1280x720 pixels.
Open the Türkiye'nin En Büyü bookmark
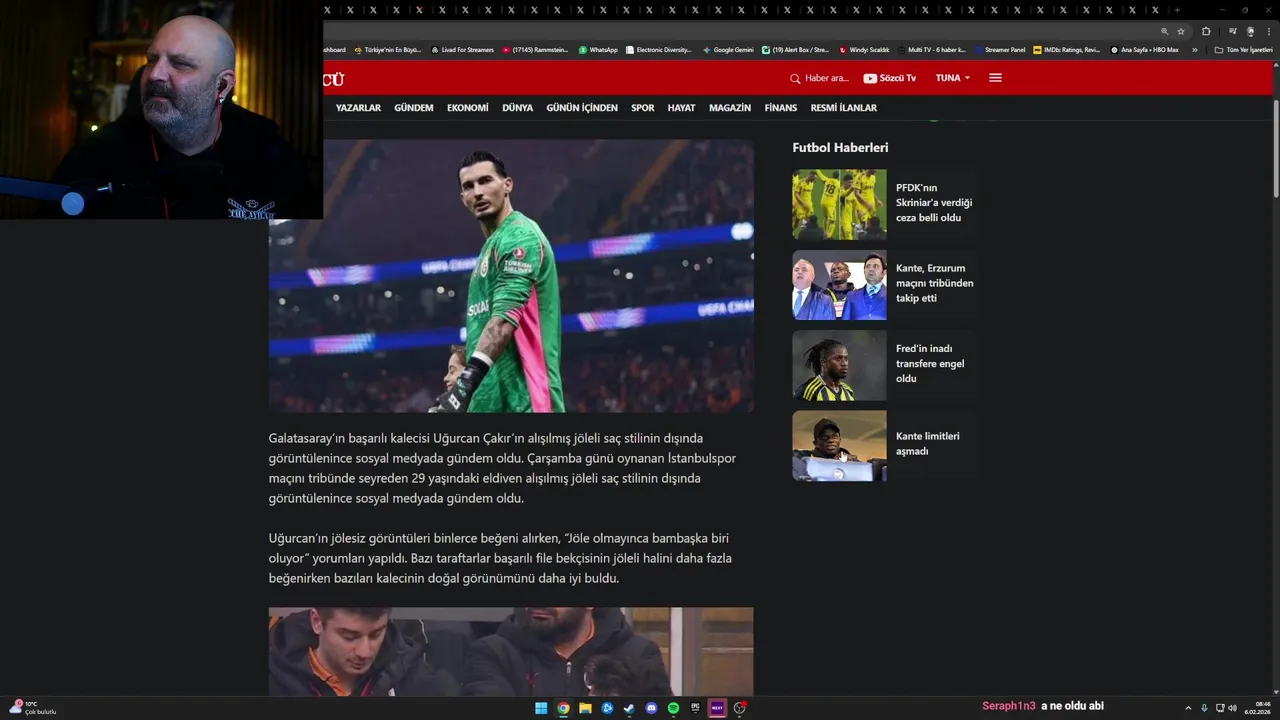point(388,50)
